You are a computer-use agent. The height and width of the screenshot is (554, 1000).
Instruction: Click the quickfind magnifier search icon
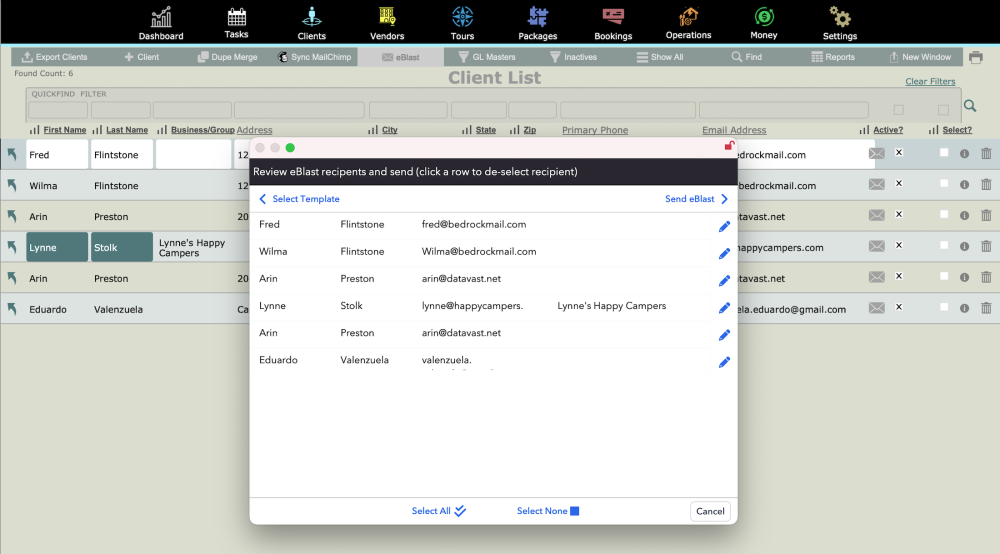click(970, 106)
